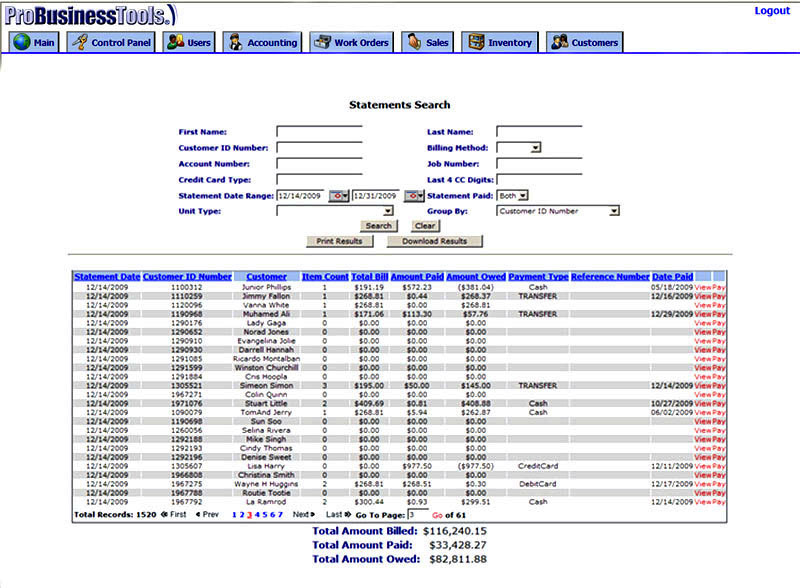The width and height of the screenshot is (800, 588).
Task: Focus the Last Name field
Action: (539, 132)
